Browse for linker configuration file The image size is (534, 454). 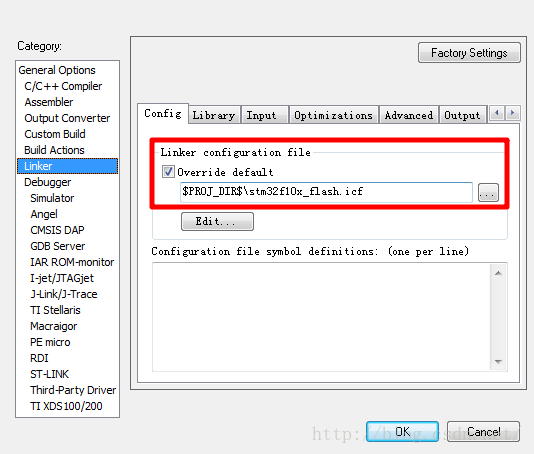pyautogui.click(x=488, y=193)
